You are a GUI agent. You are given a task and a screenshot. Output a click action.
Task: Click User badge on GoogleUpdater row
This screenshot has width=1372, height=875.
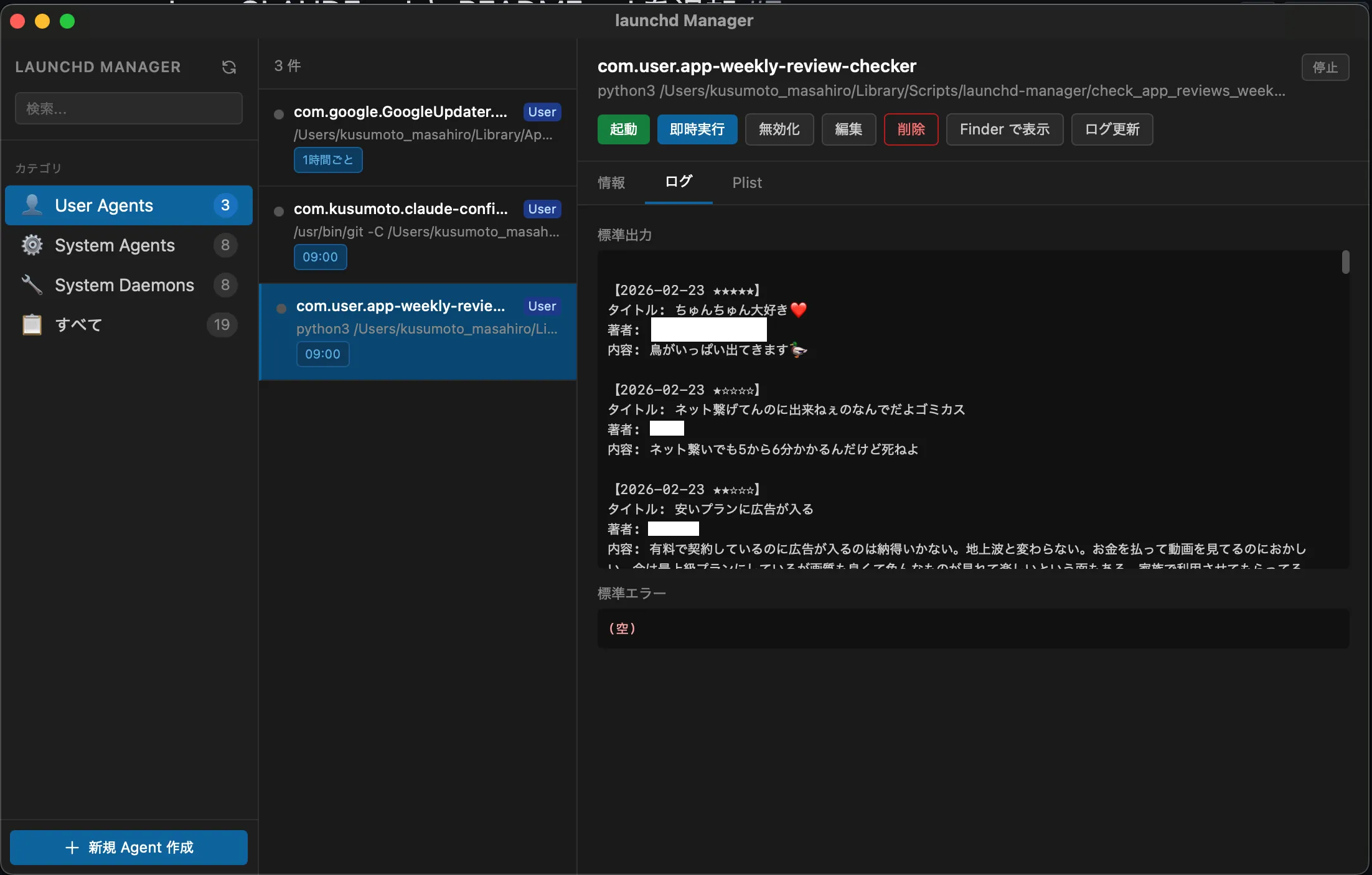pos(542,112)
